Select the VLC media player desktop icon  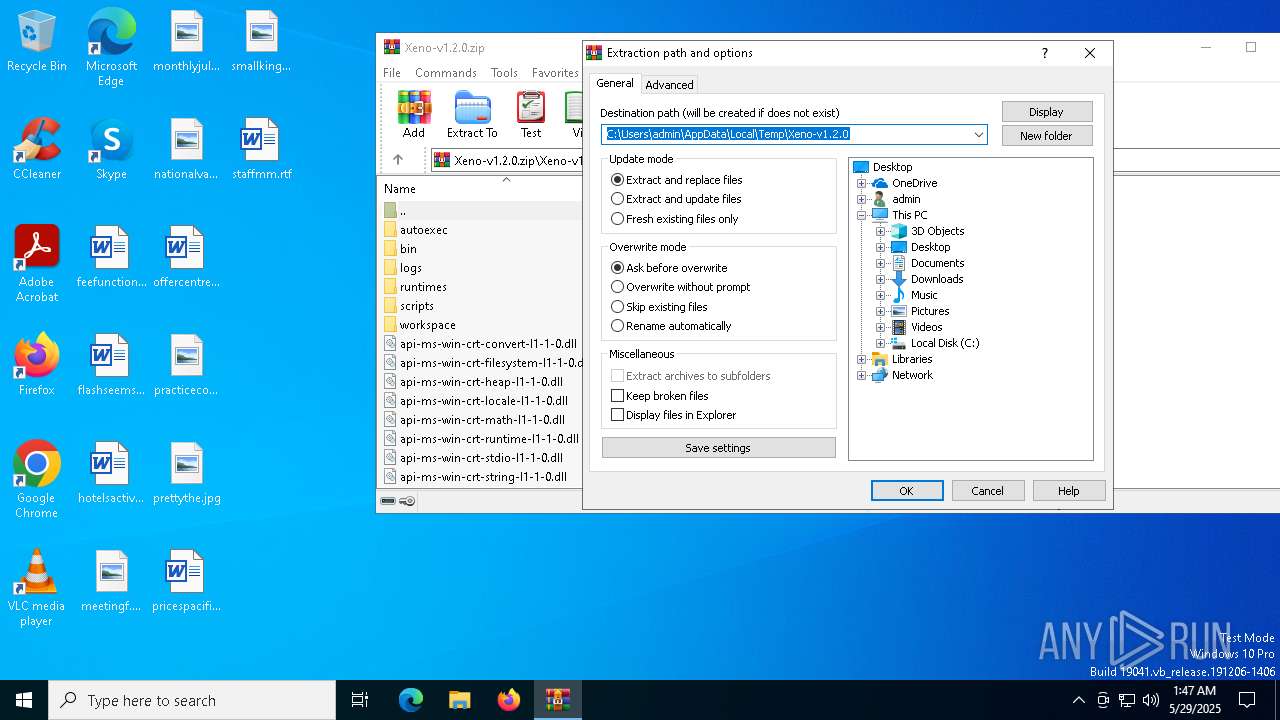(37, 588)
